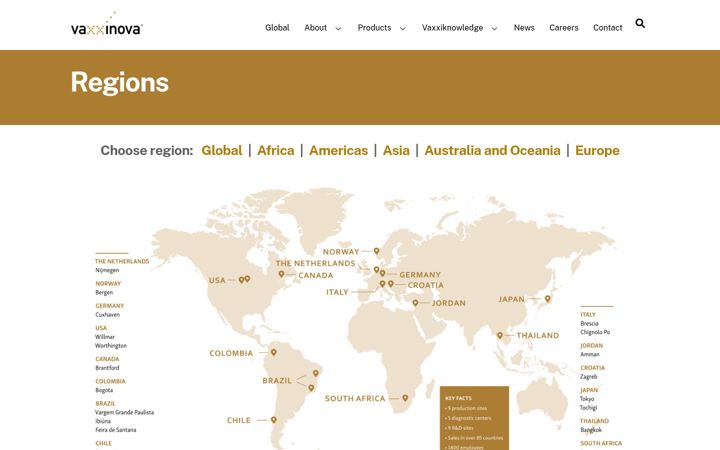
Task: Go to Vaxxinova logo homepage
Action: [107, 23]
